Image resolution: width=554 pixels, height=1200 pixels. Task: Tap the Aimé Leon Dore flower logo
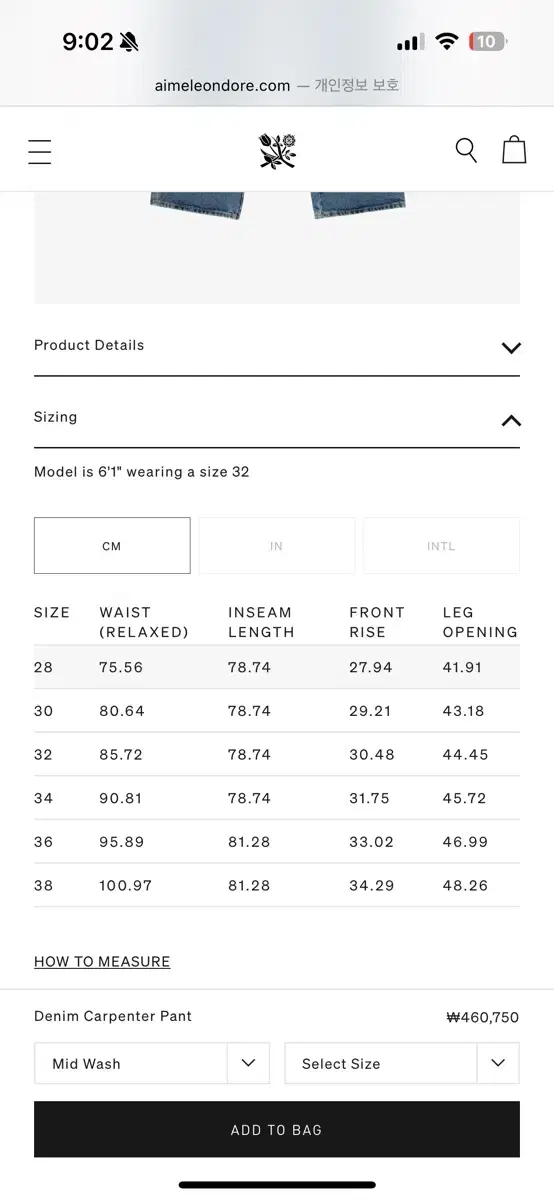[x=277, y=151]
